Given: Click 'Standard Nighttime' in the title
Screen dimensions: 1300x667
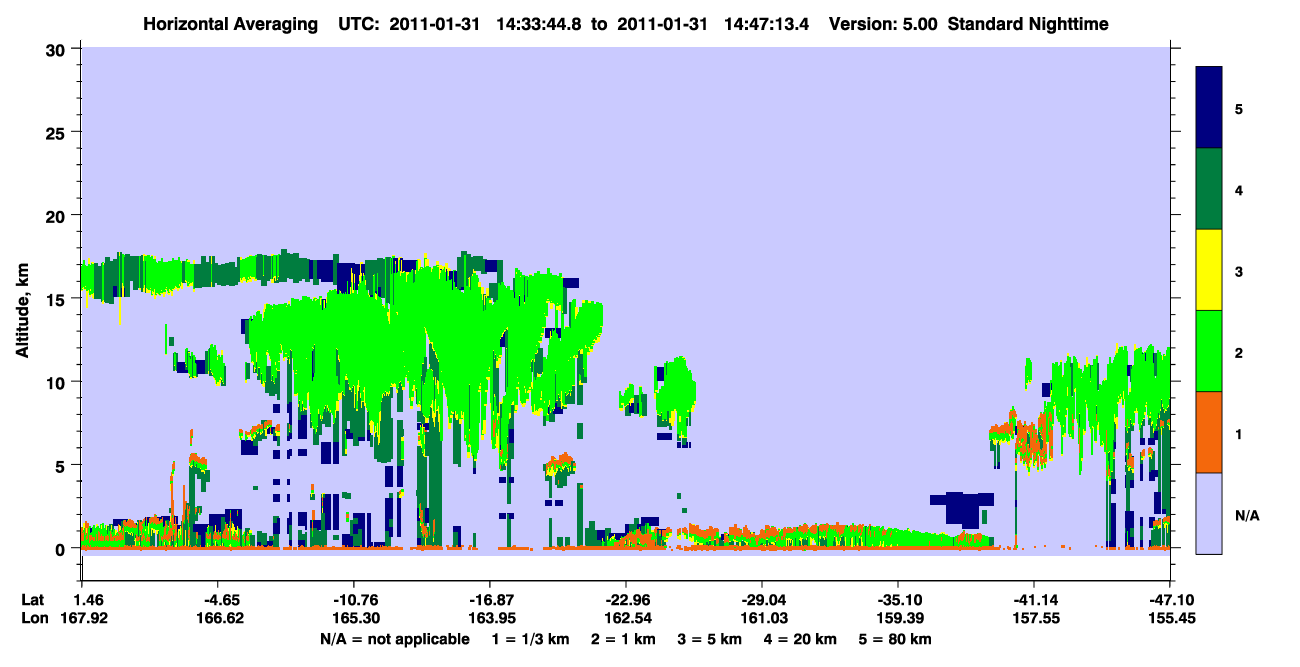Looking at the screenshot, I should 1029,24.
